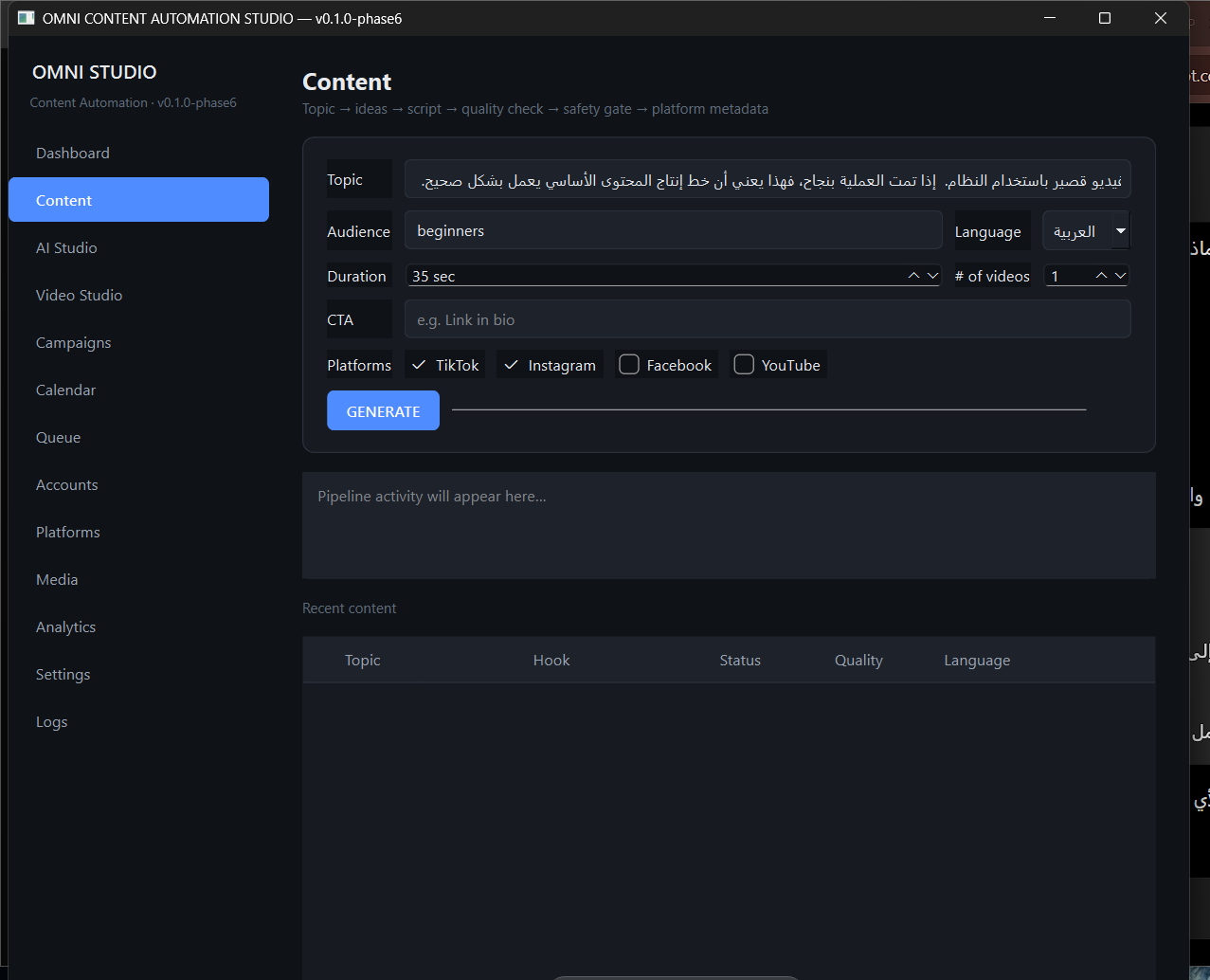Minimize the OMNI Studio window
Viewport: 1210px width, 980px height.
tap(1049, 18)
